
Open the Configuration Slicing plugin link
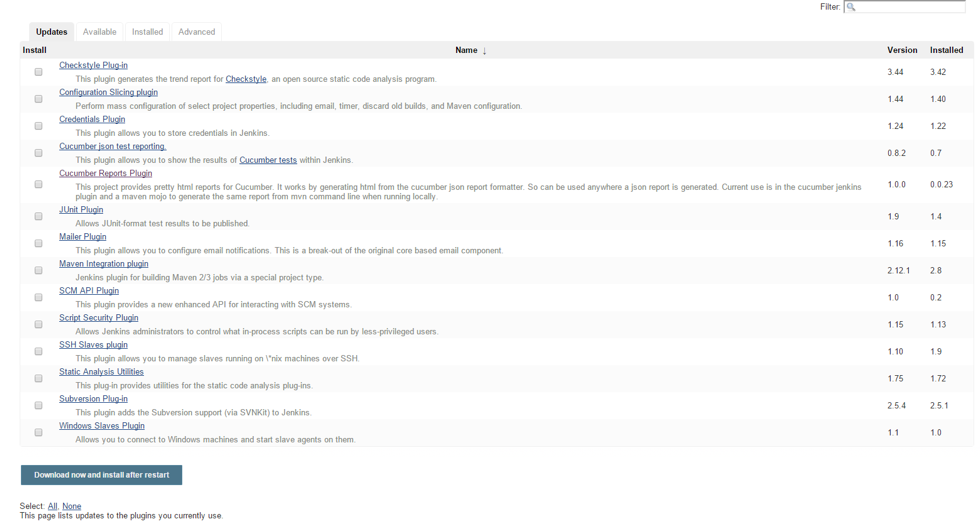pyautogui.click(x=108, y=92)
